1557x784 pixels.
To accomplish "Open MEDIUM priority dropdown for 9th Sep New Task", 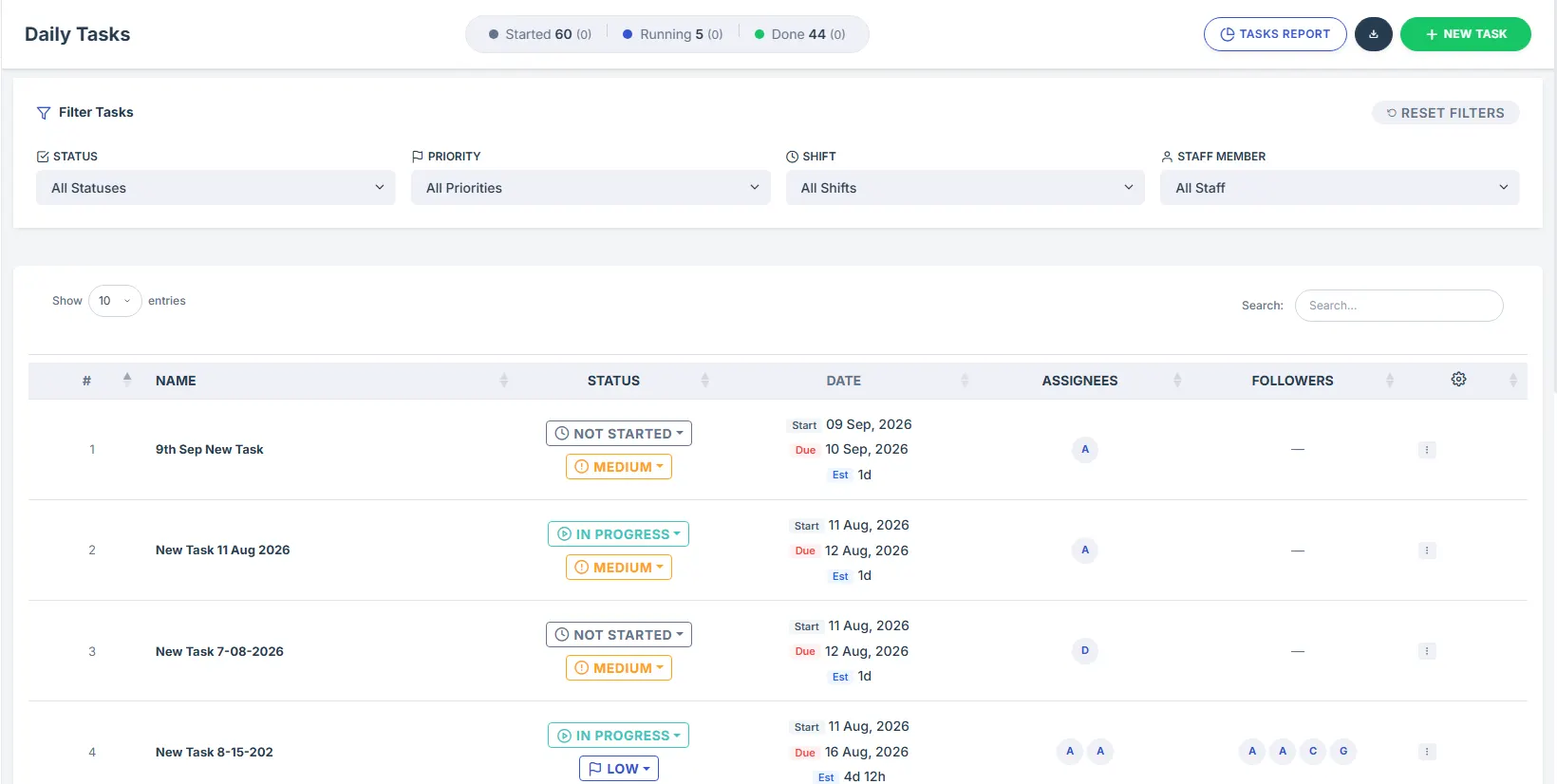I will tap(619, 467).
